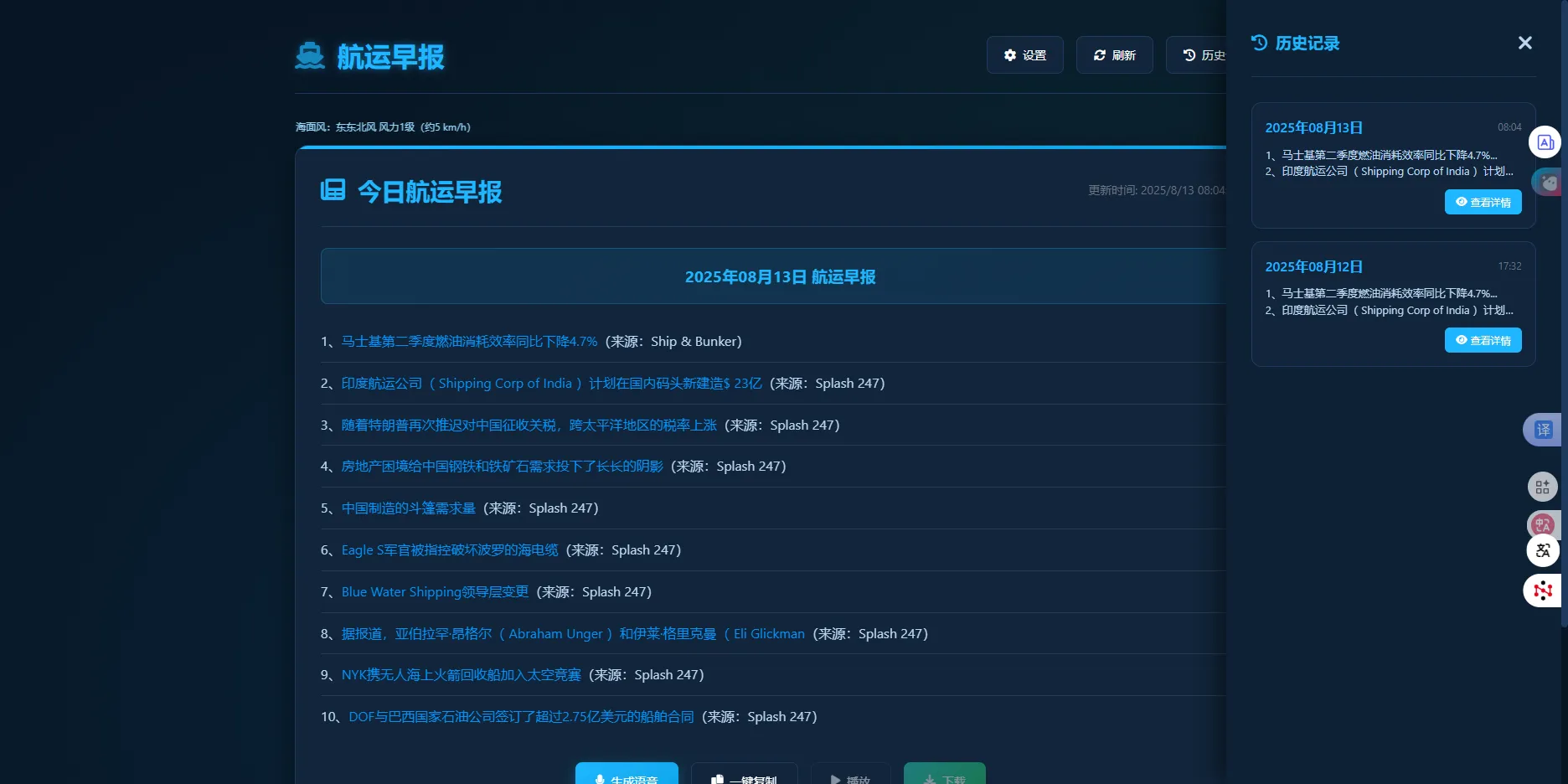The height and width of the screenshot is (784, 1568).
Task: Open the Maersk fuel efficiency 4.7% headline
Action: [x=469, y=342]
